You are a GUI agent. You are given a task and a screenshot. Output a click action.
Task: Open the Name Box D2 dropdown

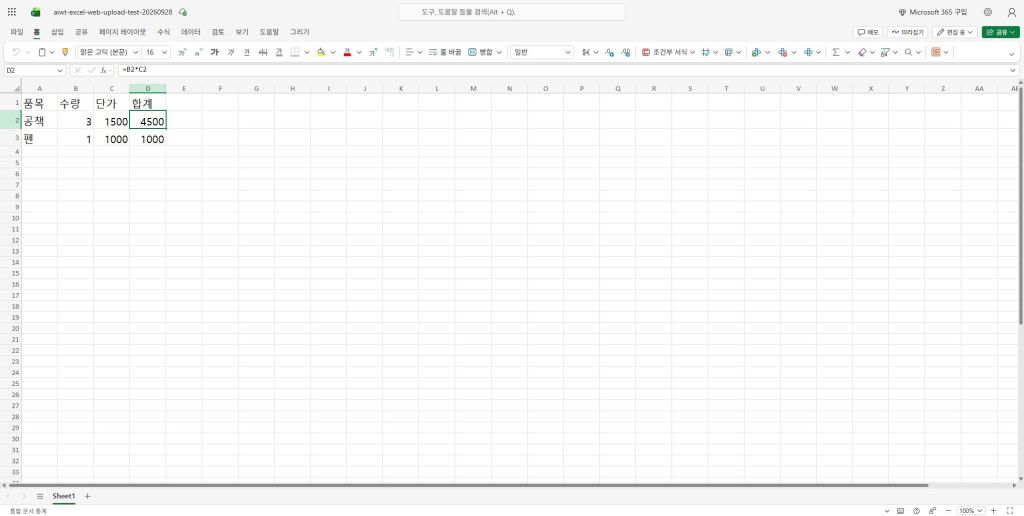[x=60, y=70]
